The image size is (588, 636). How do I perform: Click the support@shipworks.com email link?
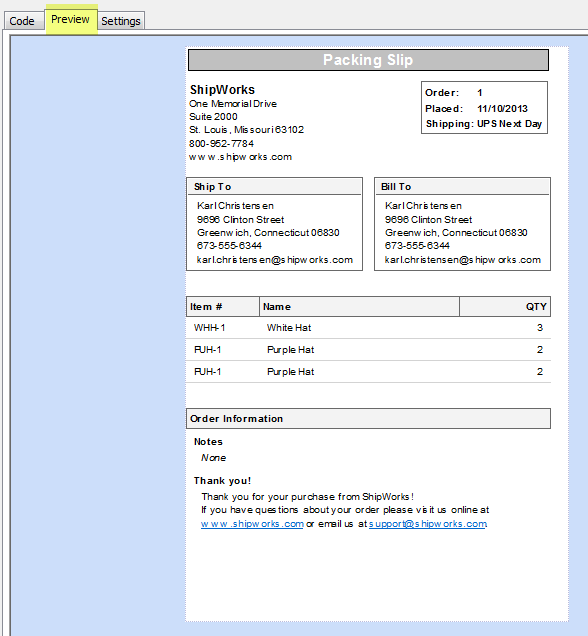[428, 524]
